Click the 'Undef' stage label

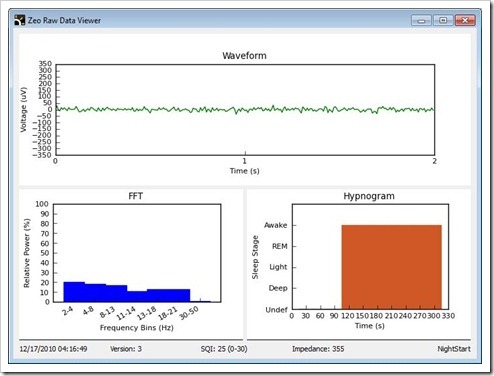click(276, 310)
